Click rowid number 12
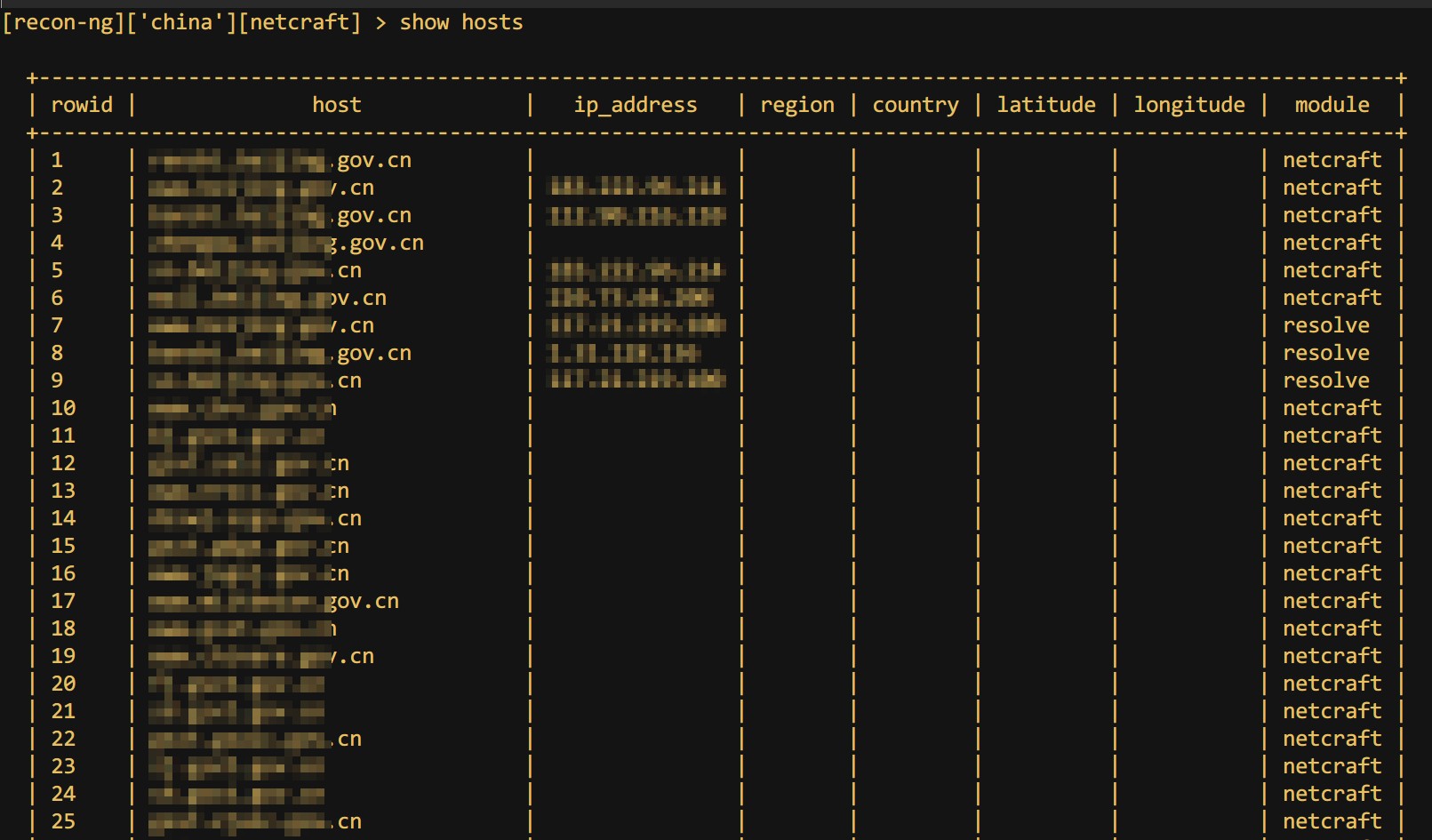 63,463
